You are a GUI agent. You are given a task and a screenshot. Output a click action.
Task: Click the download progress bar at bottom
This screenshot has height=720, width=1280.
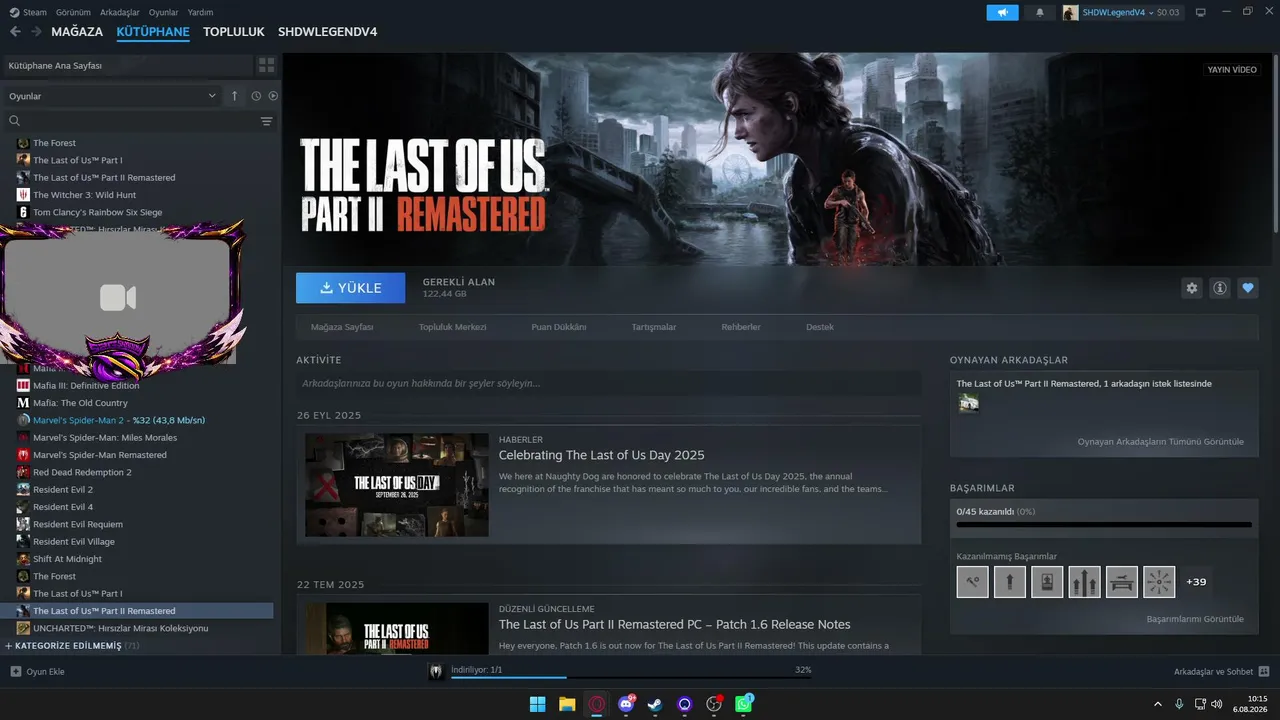(x=631, y=677)
